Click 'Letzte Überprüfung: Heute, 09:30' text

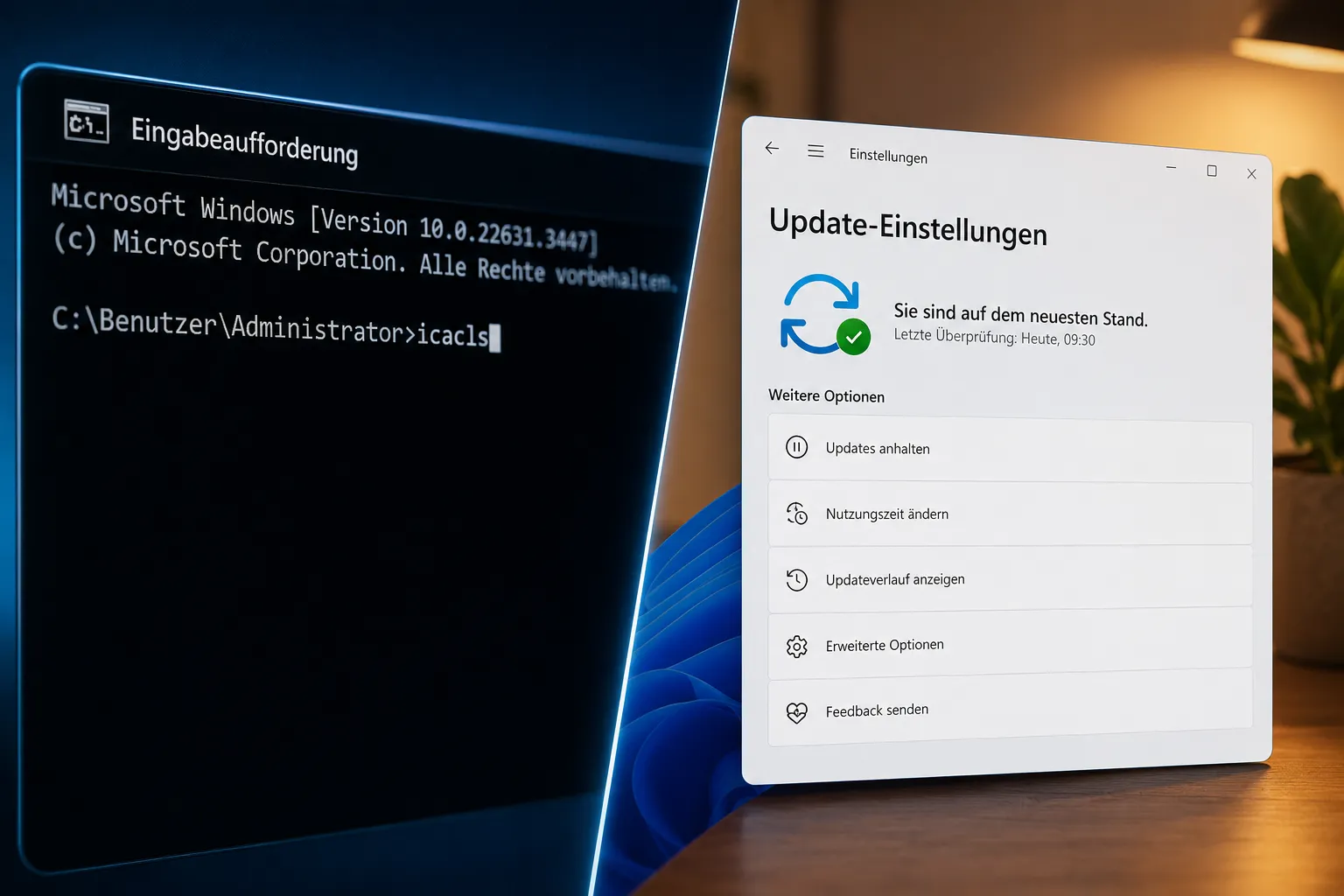click(x=994, y=337)
